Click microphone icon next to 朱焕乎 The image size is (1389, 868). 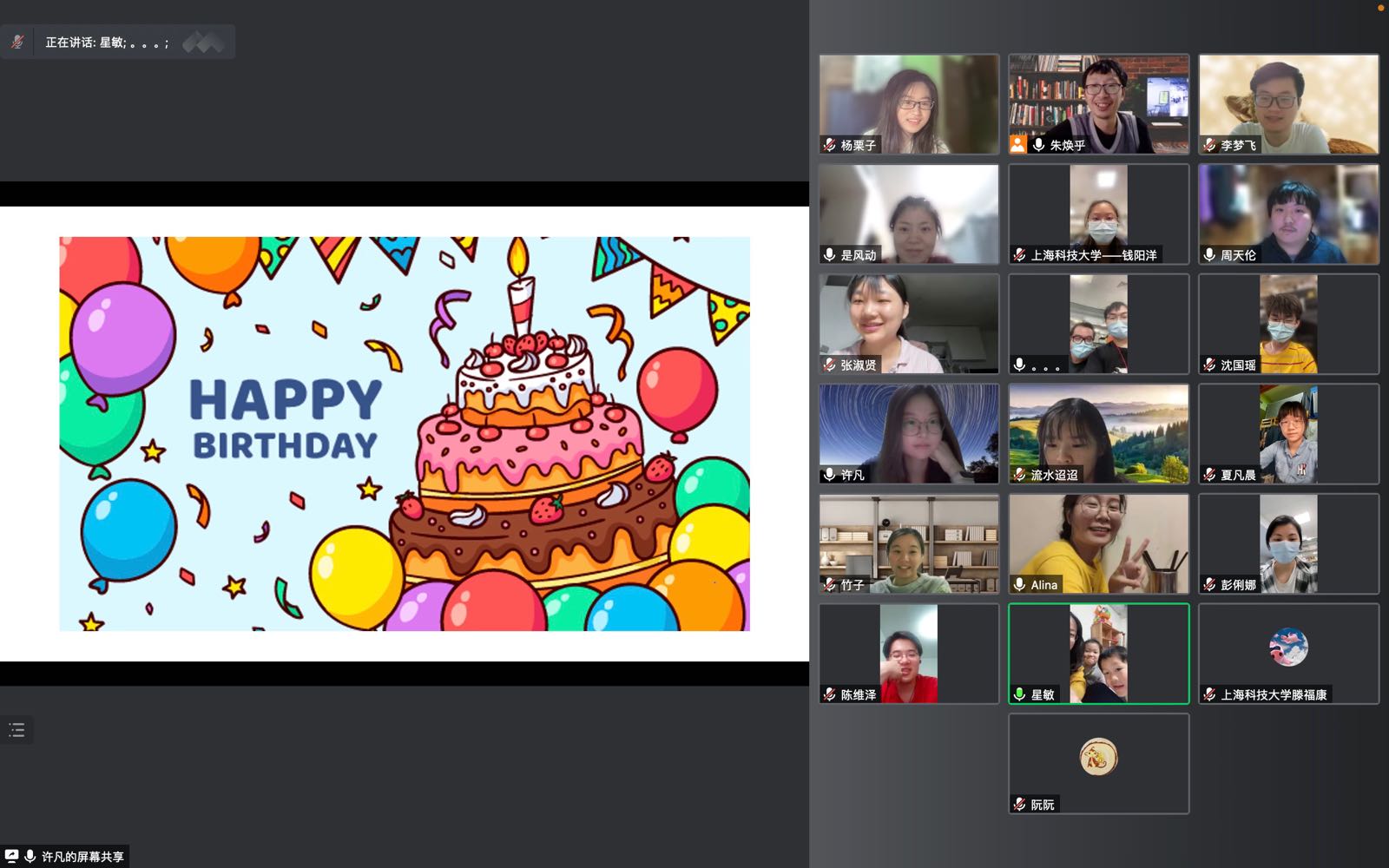coord(1038,145)
